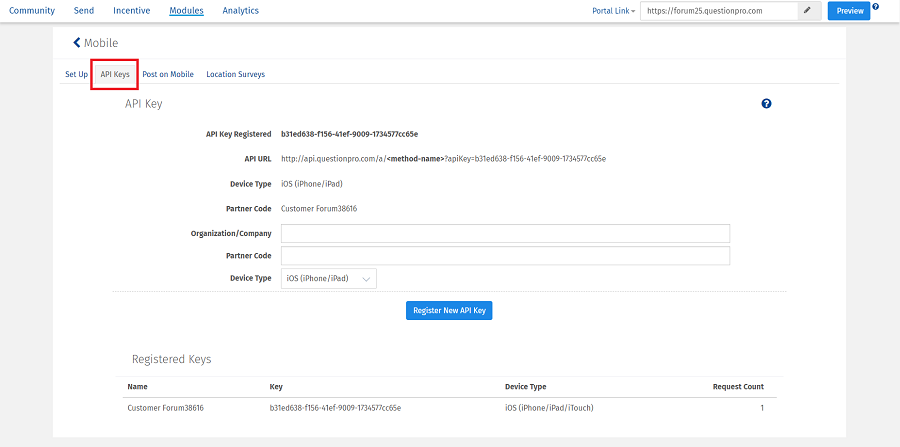This screenshot has height=447, width=900.
Task: Click the Preview button
Action: click(x=849, y=11)
